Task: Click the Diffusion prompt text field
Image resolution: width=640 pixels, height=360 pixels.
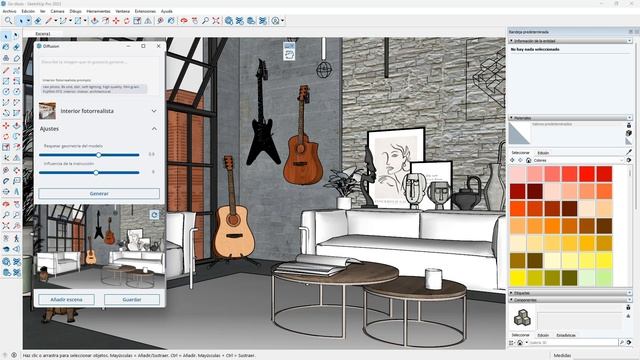Action: pyautogui.click(x=98, y=62)
